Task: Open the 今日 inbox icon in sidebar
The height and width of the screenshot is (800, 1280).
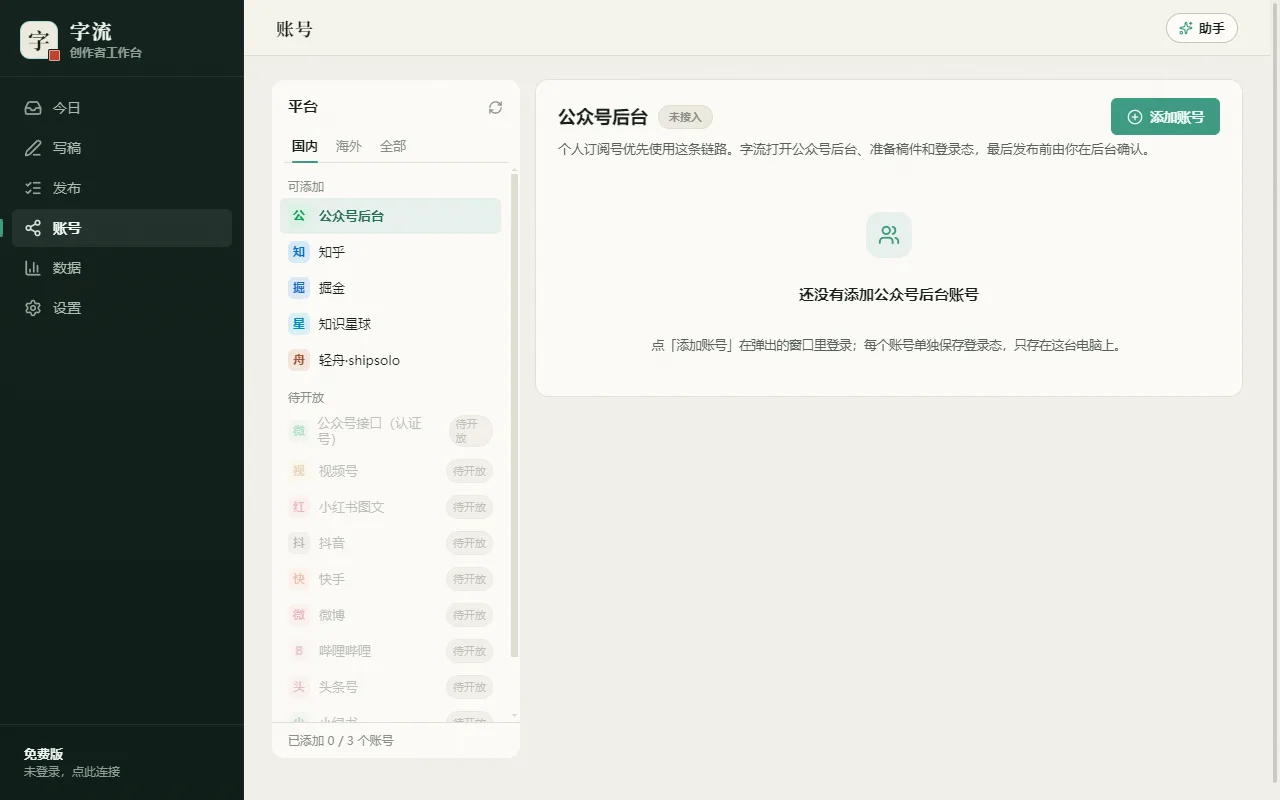Action: pos(33,108)
